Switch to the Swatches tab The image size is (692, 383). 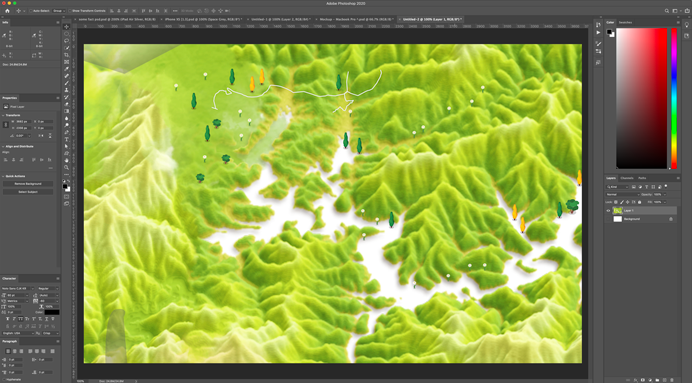point(625,23)
